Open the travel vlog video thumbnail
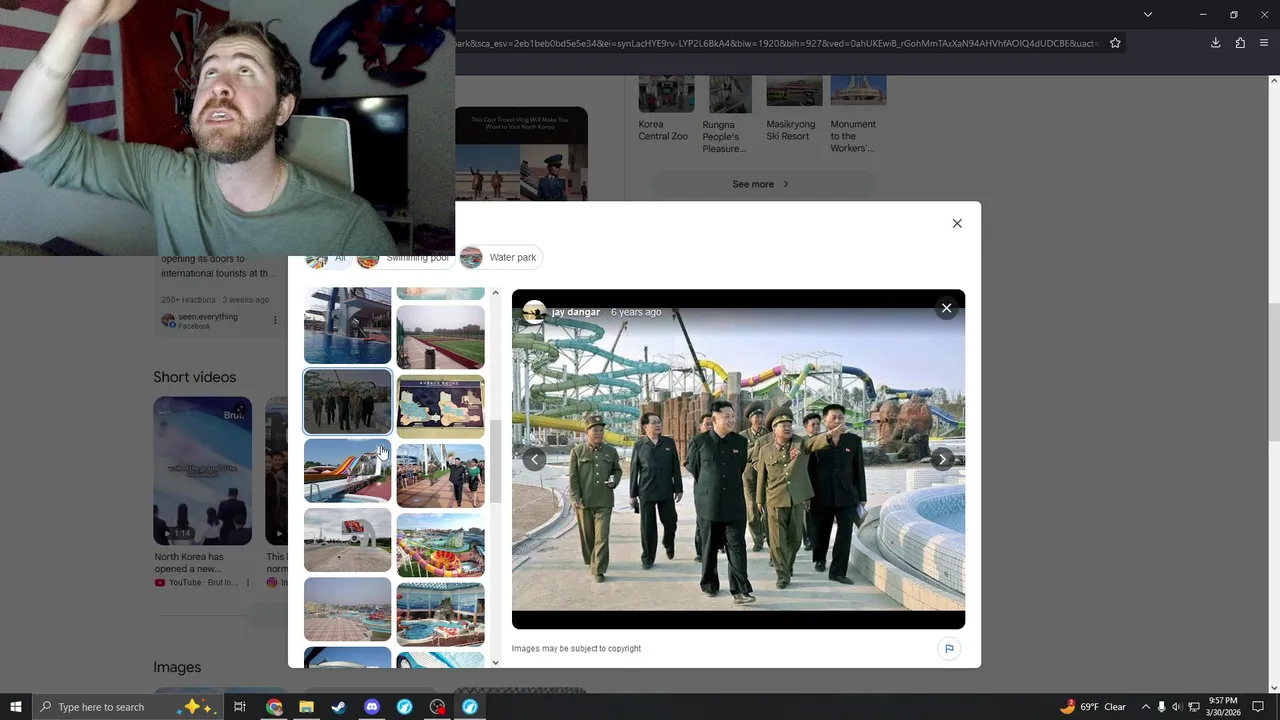Screen dimensions: 1280x720 [521, 154]
